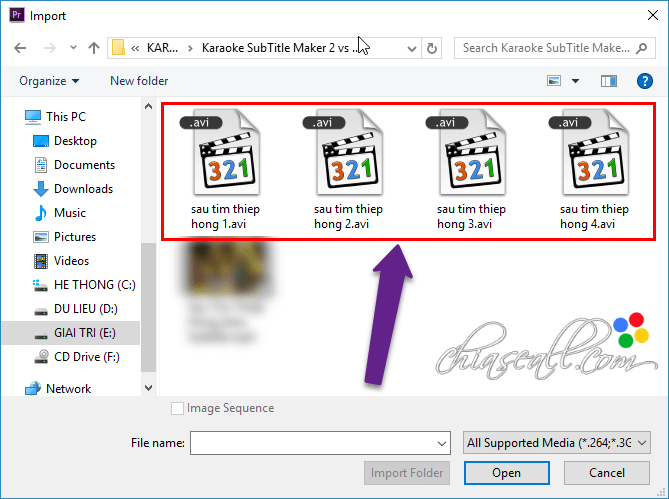Click the CD Drive disc icon
This screenshot has width=669, height=499.
[41, 357]
